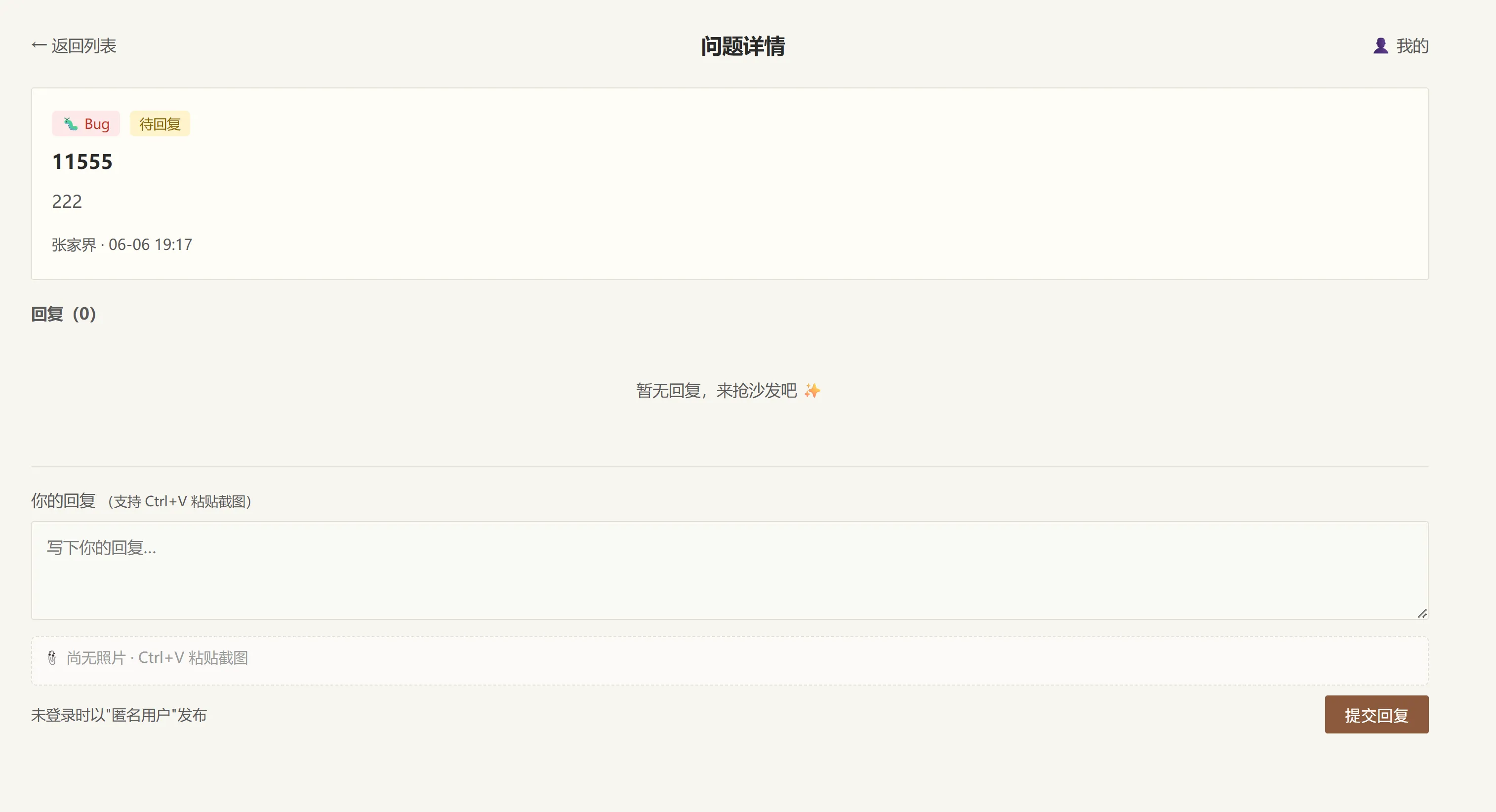The height and width of the screenshot is (812, 1496).
Task: Click the issue title 11555
Action: coord(82,162)
